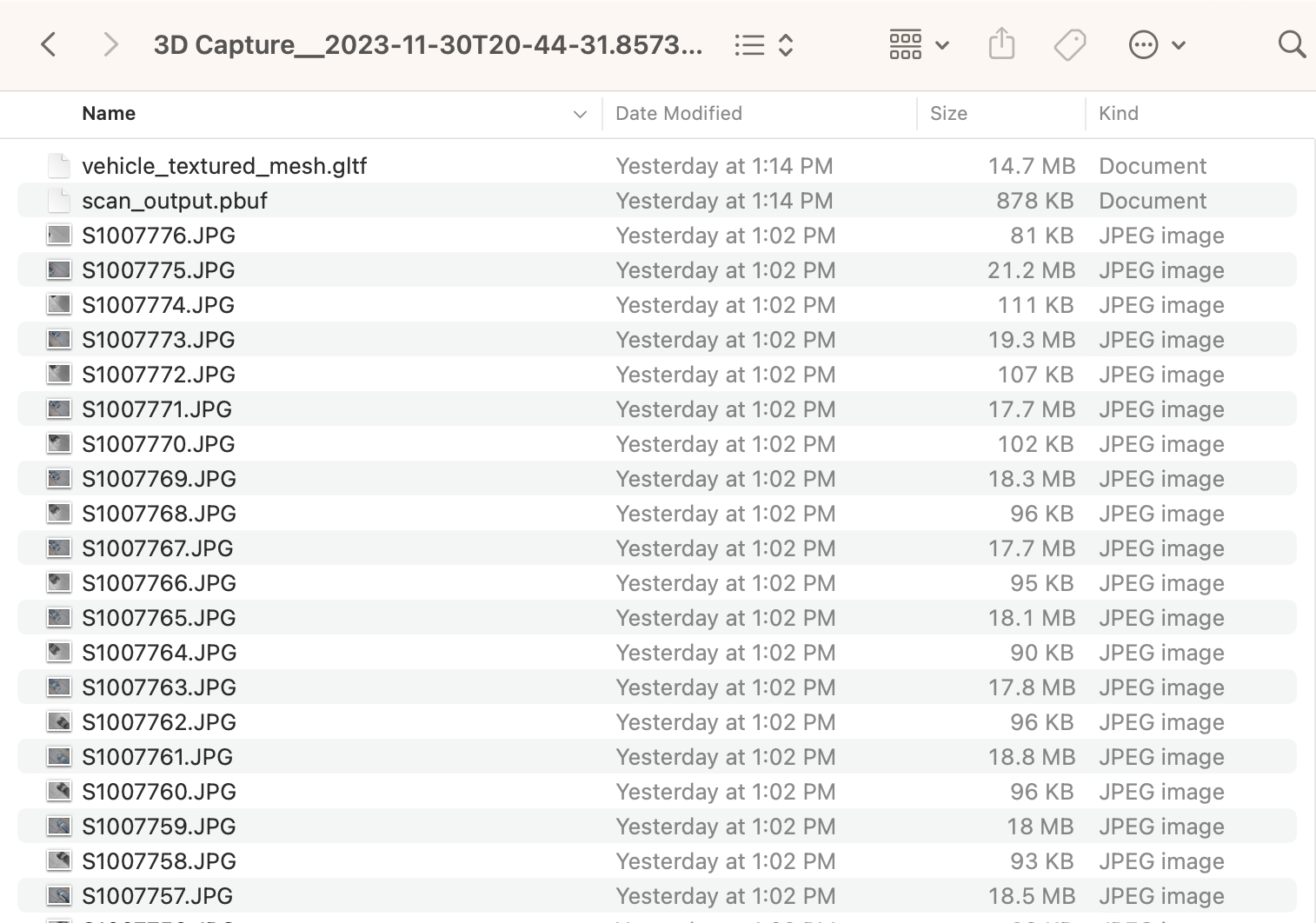The height and width of the screenshot is (923, 1316).
Task: Open the Group by grid icon
Action: point(905,44)
